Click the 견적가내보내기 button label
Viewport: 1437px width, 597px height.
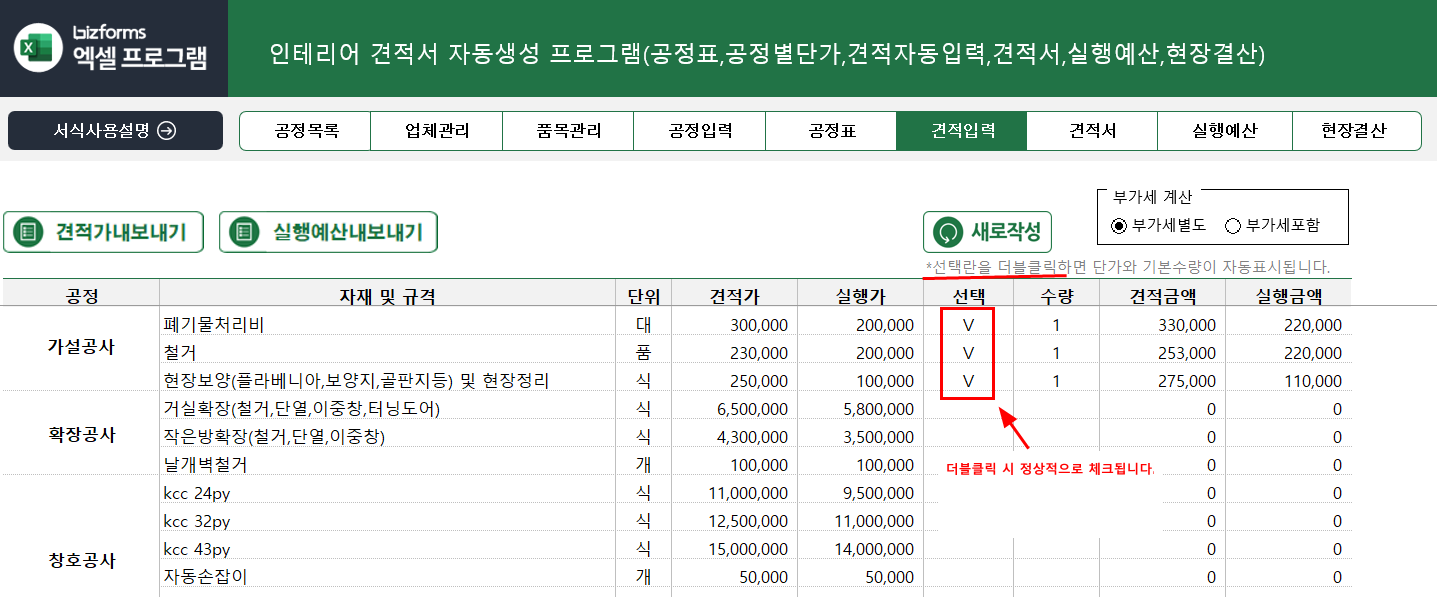pyautogui.click(x=121, y=232)
